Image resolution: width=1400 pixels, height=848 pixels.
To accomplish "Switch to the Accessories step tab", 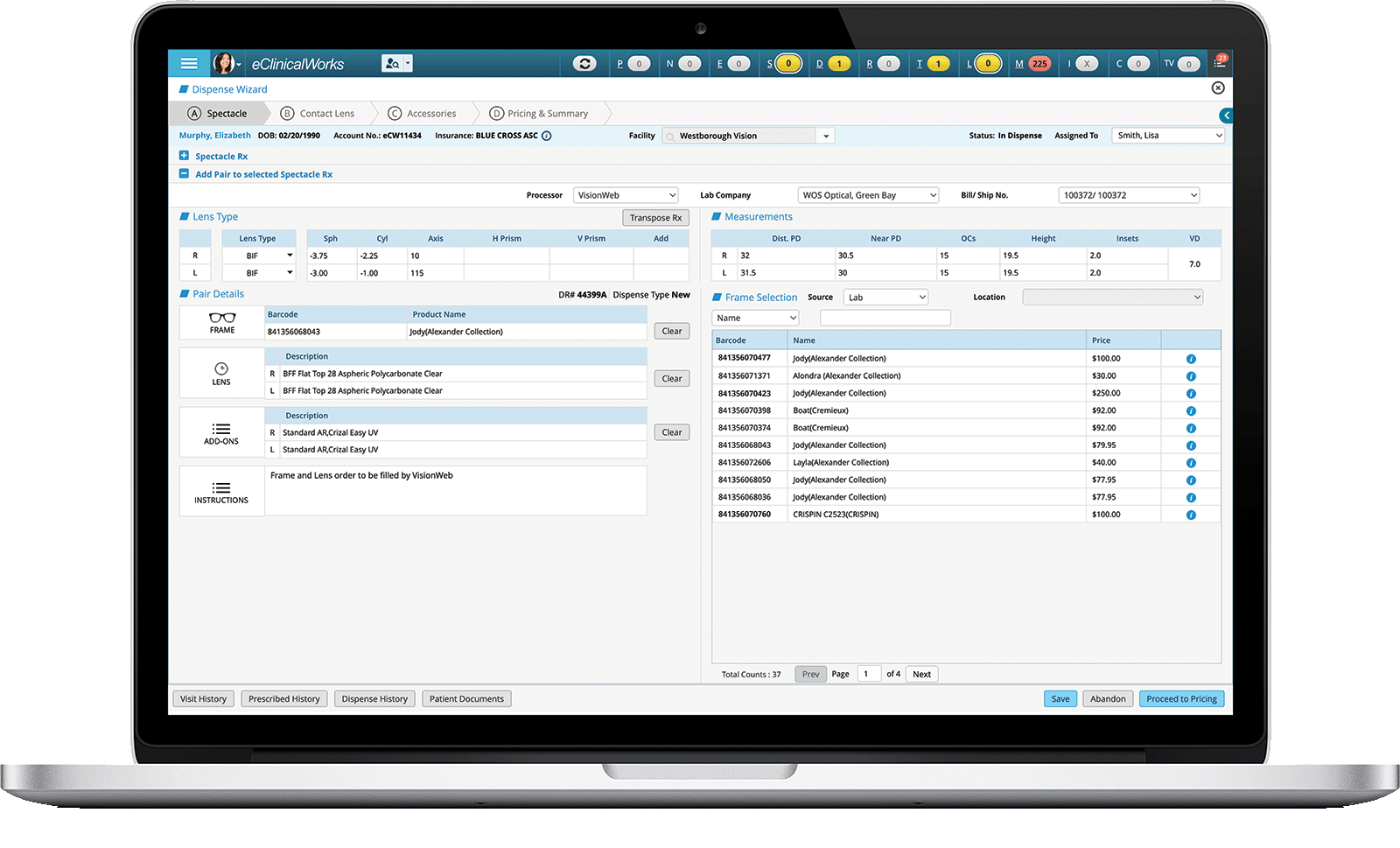I will [x=422, y=114].
